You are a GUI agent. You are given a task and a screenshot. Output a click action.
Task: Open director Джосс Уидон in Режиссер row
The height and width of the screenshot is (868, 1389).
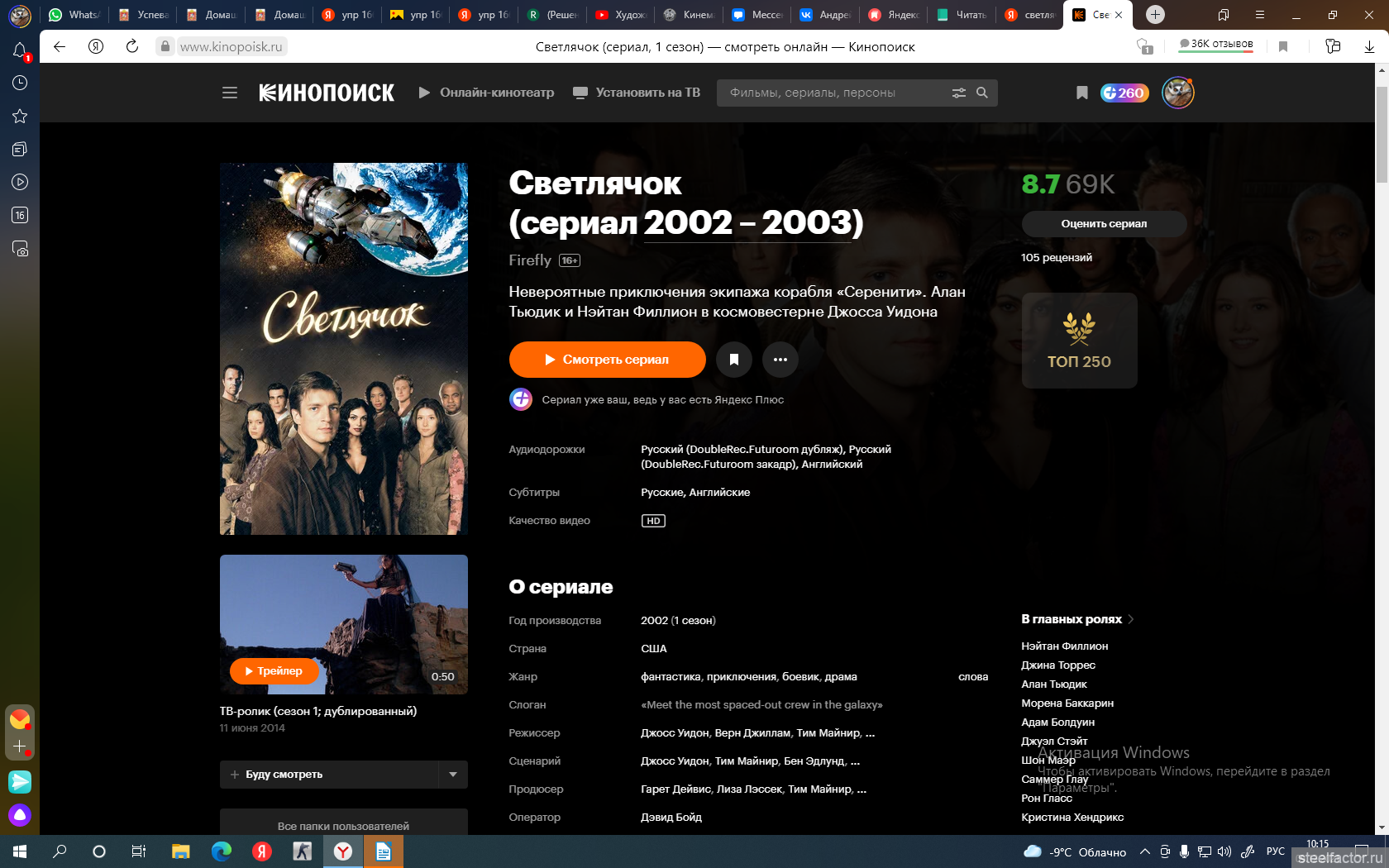click(675, 733)
